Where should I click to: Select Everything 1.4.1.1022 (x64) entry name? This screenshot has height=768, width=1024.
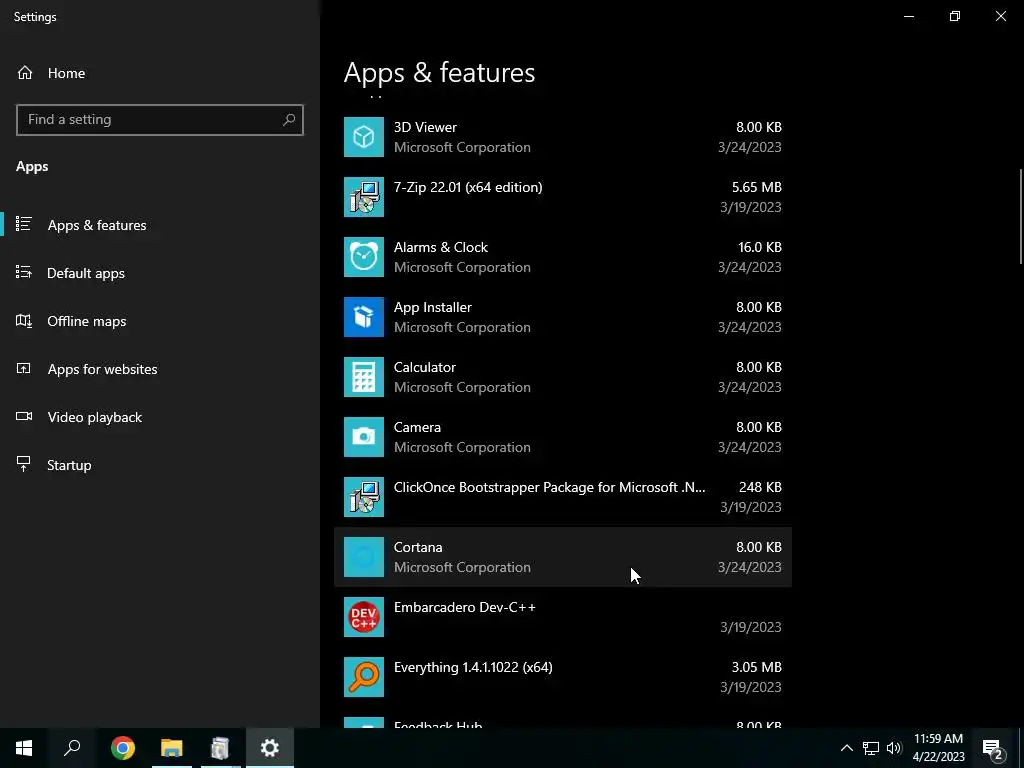click(x=473, y=667)
